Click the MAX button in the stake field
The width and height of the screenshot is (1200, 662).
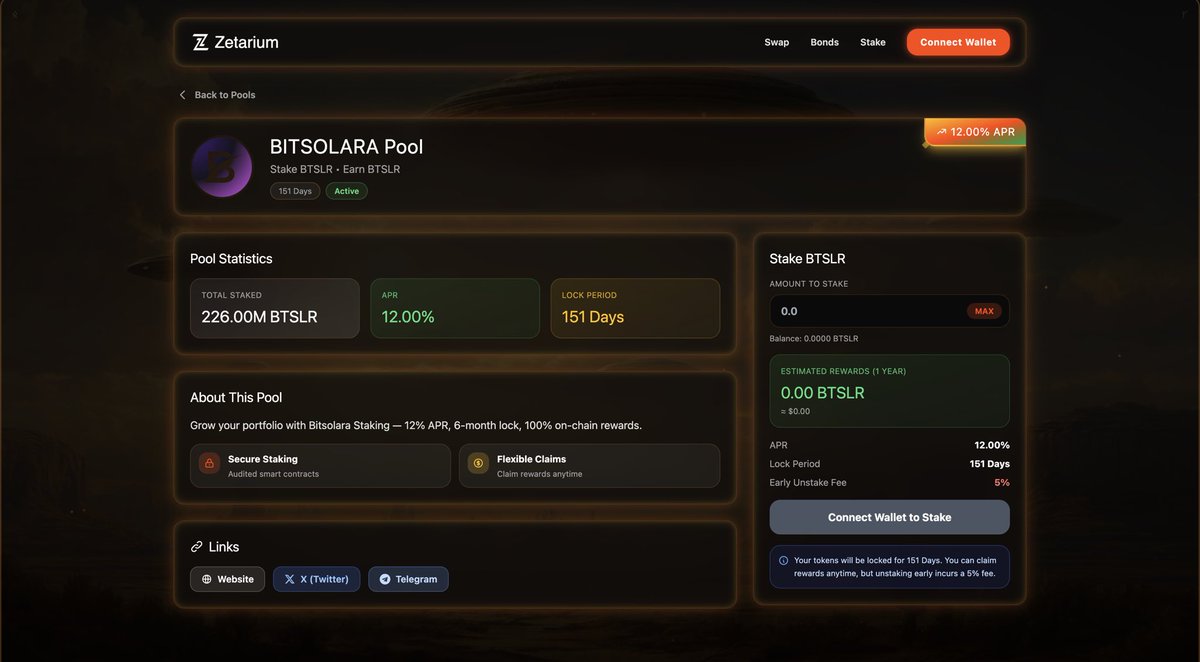click(x=983, y=310)
